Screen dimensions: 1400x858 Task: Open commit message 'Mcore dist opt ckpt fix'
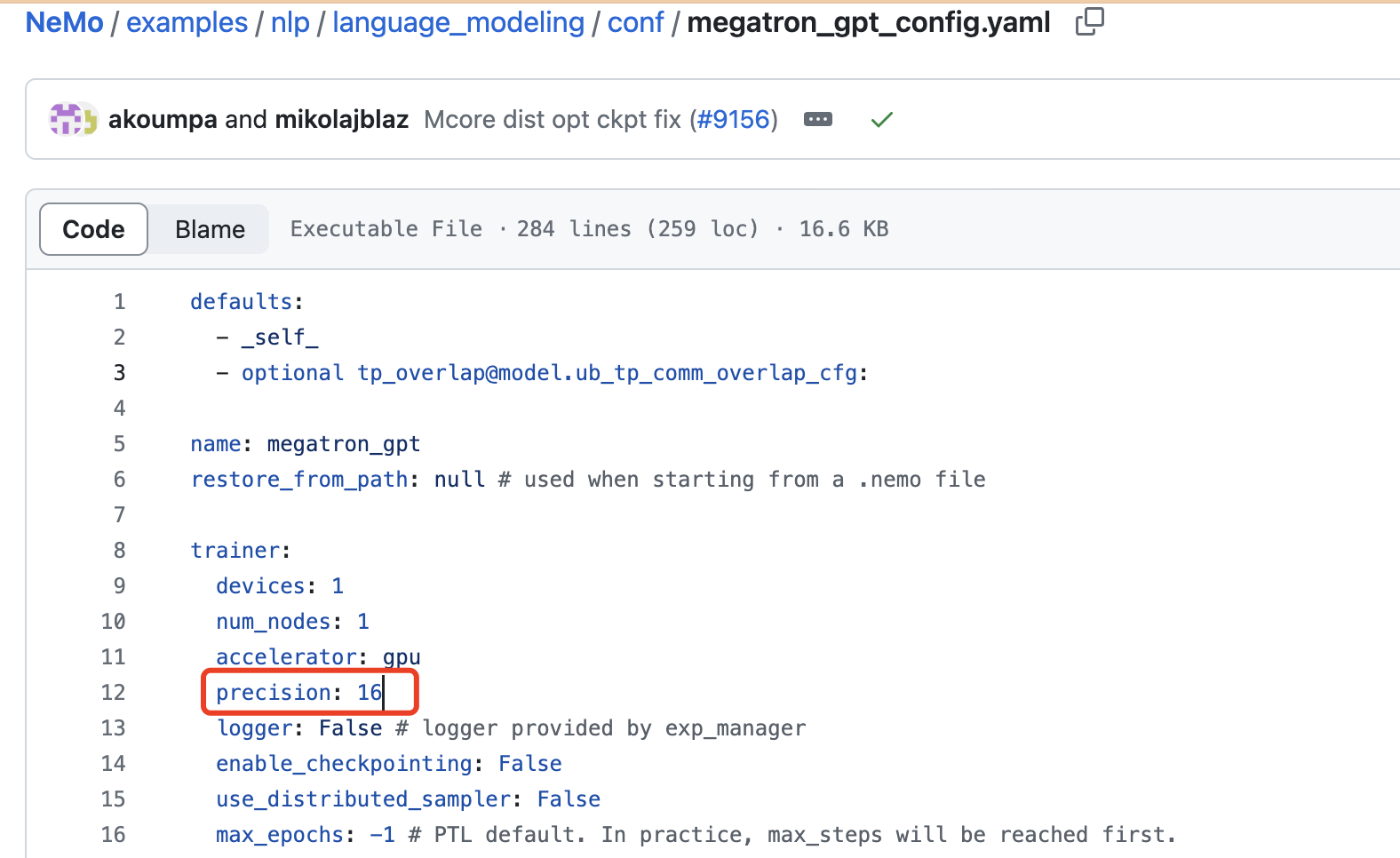[x=553, y=119]
